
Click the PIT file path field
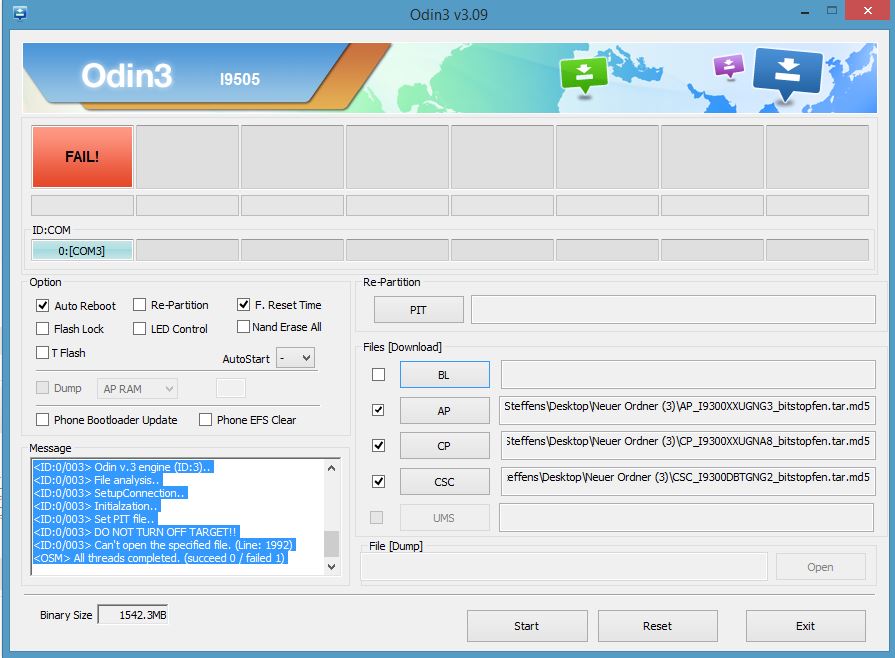(673, 309)
